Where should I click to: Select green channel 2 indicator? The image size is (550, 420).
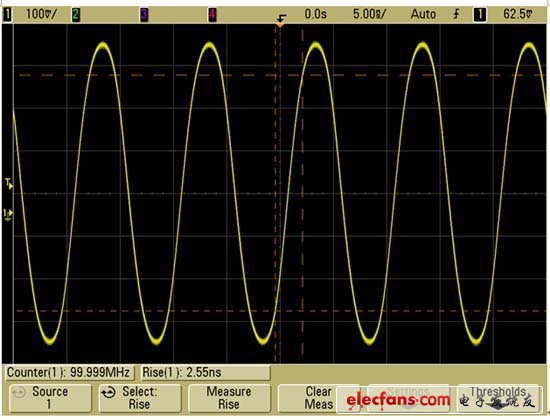pyautogui.click(x=76, y=15)
